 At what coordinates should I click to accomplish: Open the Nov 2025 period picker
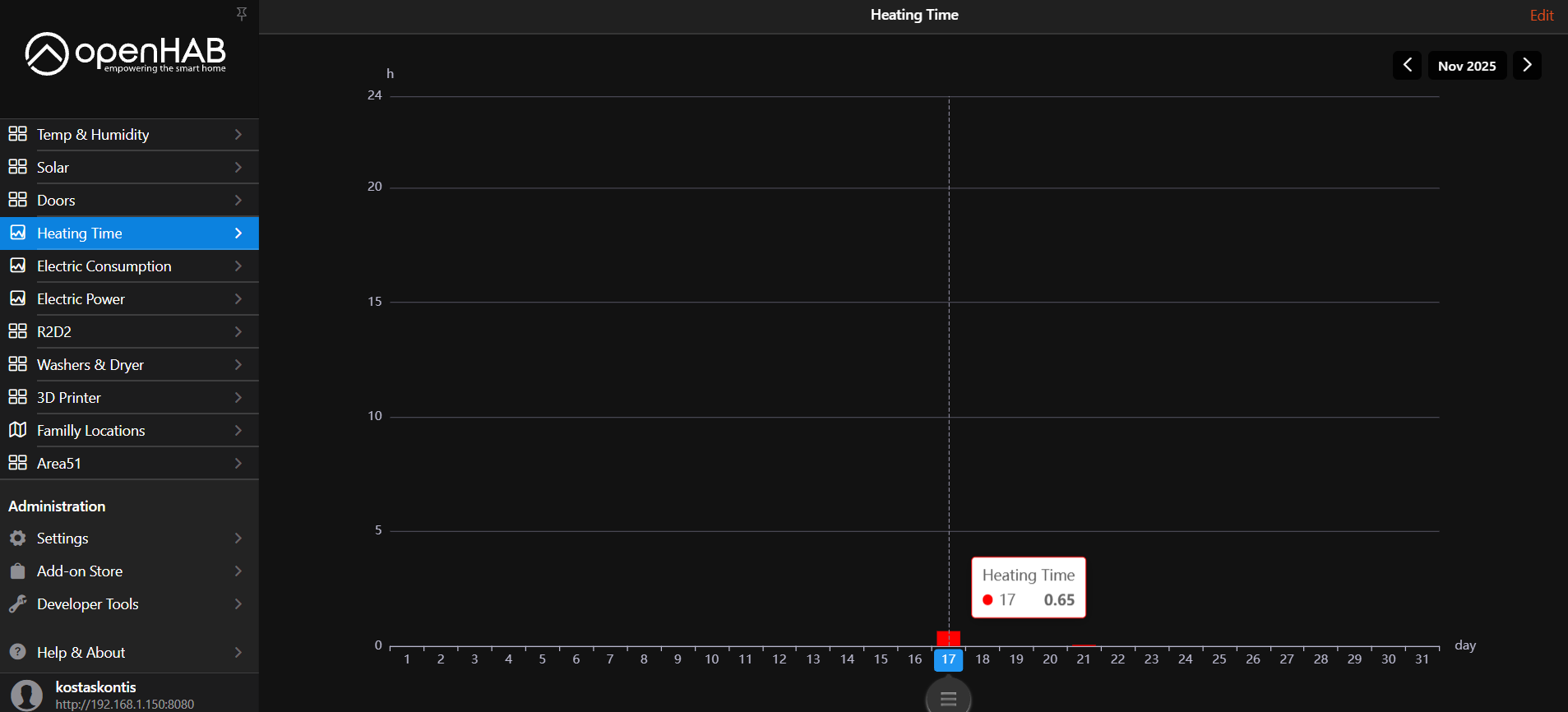[x=1467, y=66]
